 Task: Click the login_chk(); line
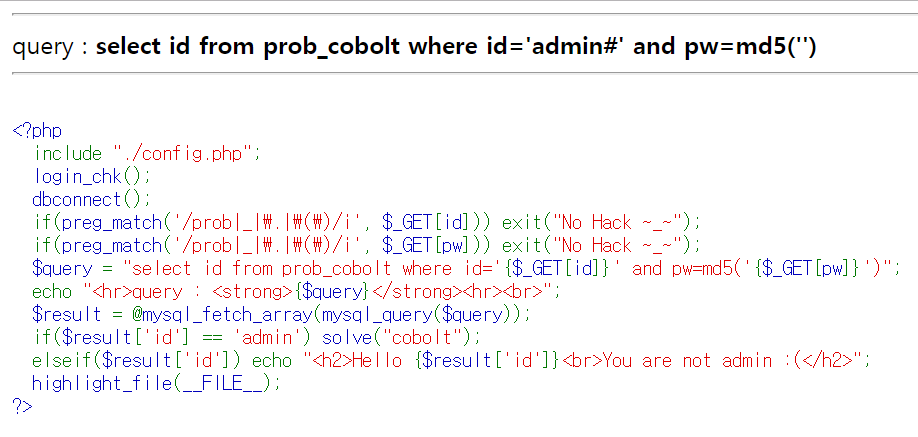click(x=92, y=176)
